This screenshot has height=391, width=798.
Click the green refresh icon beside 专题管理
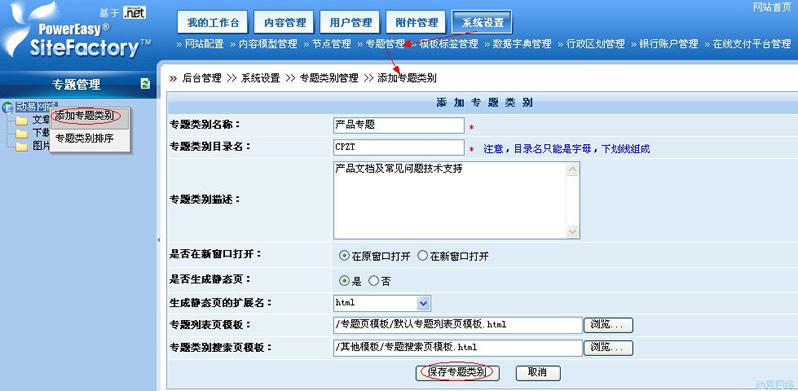tap(146, 84)
